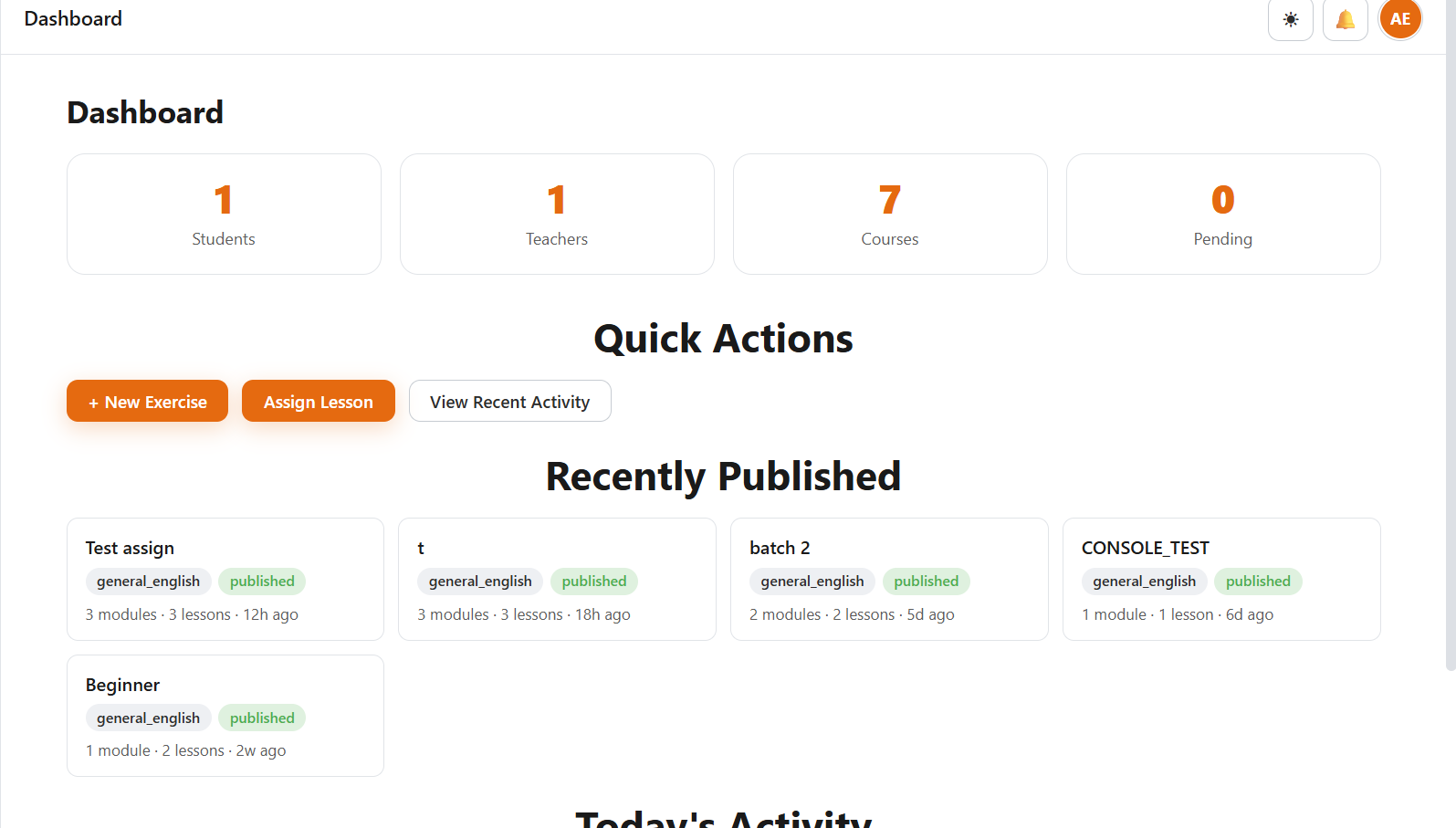This screenshot has height=828, width=1456.
Task: Click the published badge on CONSOLE_TEST
Action: [1258, 582]
